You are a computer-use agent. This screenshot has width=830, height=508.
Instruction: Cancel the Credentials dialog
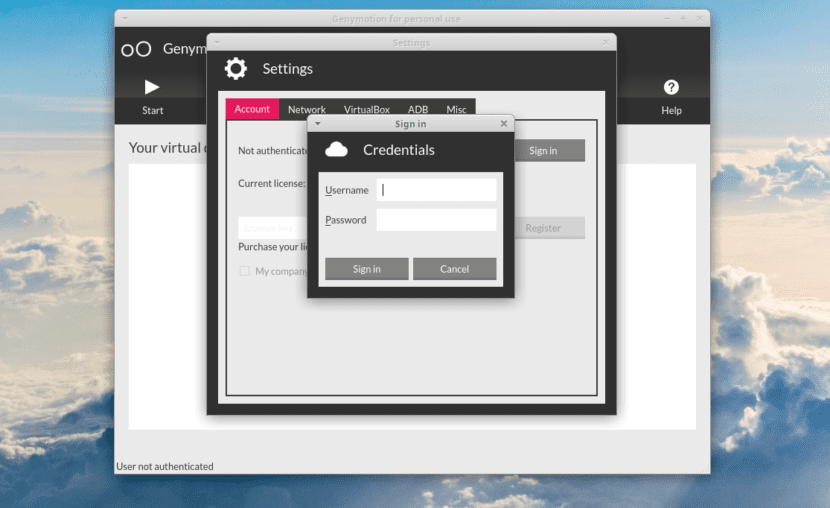[454, 269]
